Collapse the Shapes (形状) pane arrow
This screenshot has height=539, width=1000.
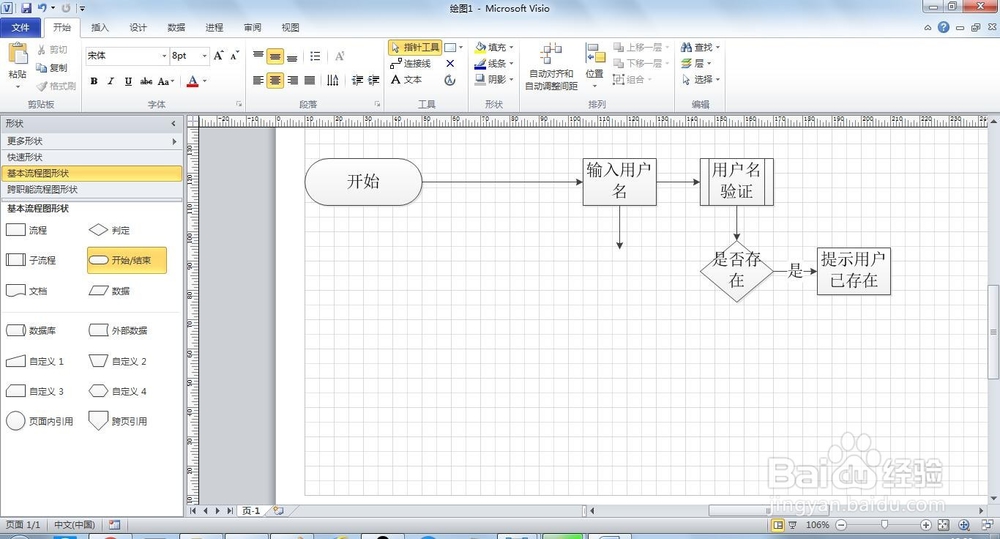173,124
